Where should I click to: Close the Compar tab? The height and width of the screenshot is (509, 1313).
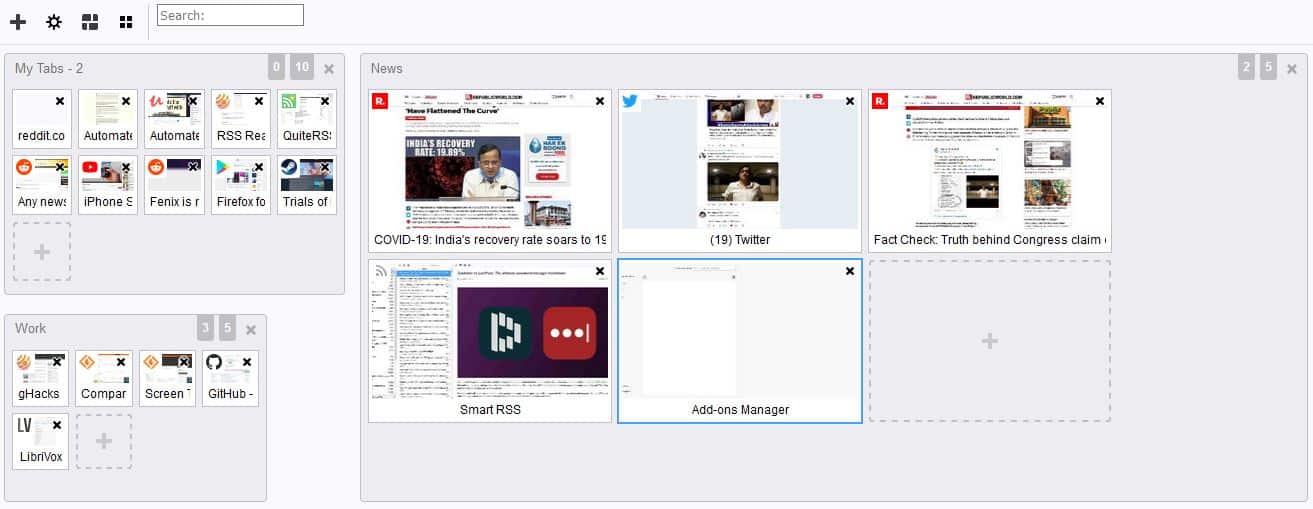click(120, 362)
